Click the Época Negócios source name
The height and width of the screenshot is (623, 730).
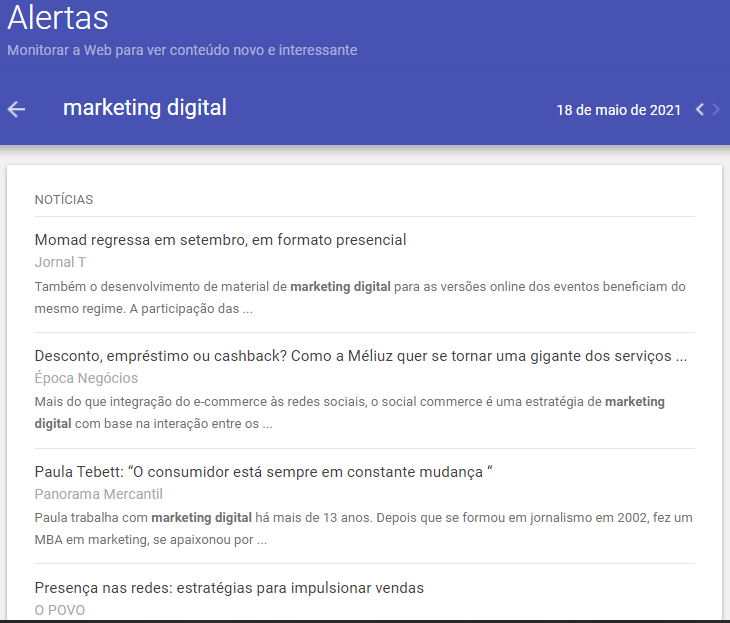[x=86, y=378]
